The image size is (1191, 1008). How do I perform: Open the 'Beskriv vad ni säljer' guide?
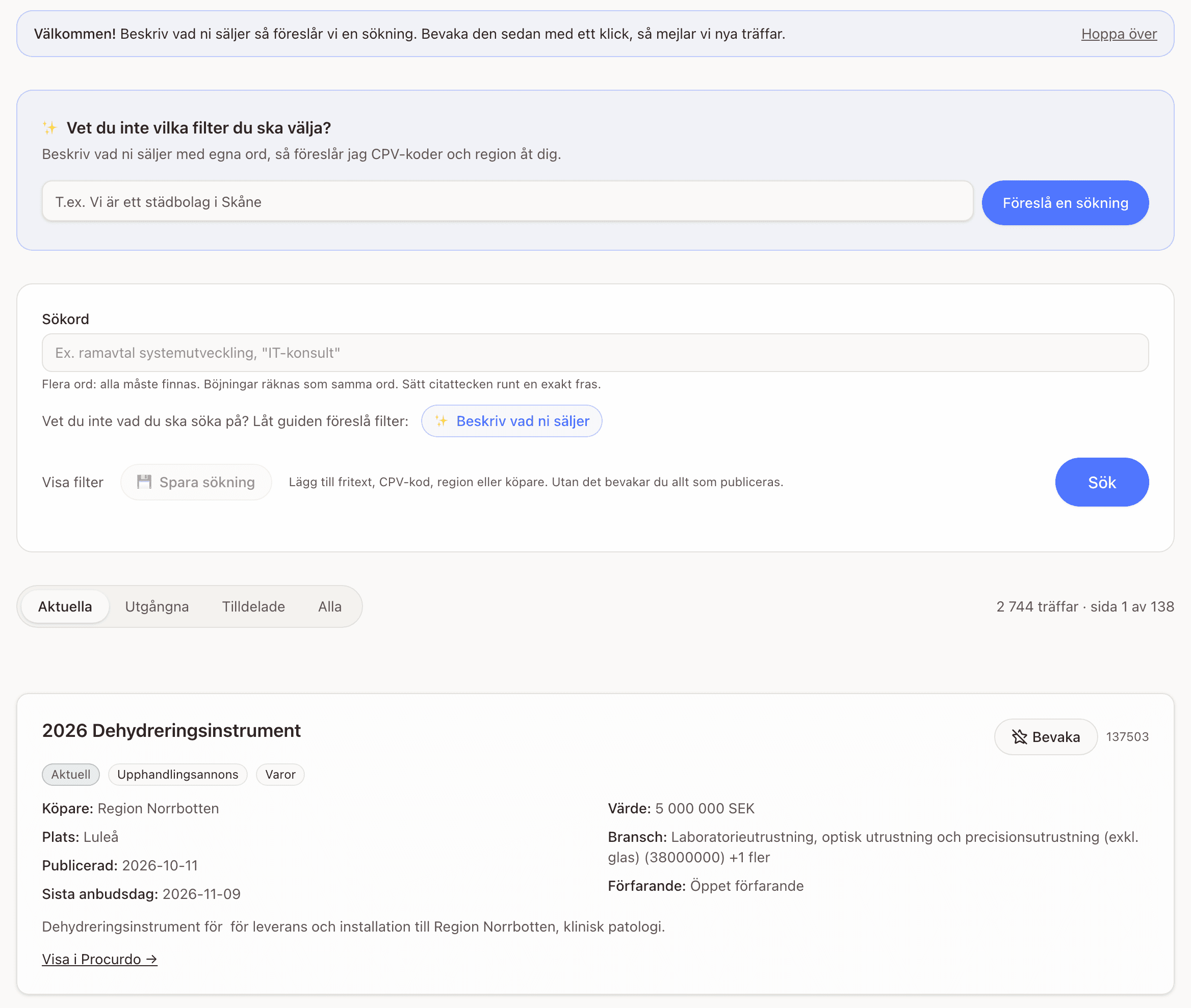(512, 421)
